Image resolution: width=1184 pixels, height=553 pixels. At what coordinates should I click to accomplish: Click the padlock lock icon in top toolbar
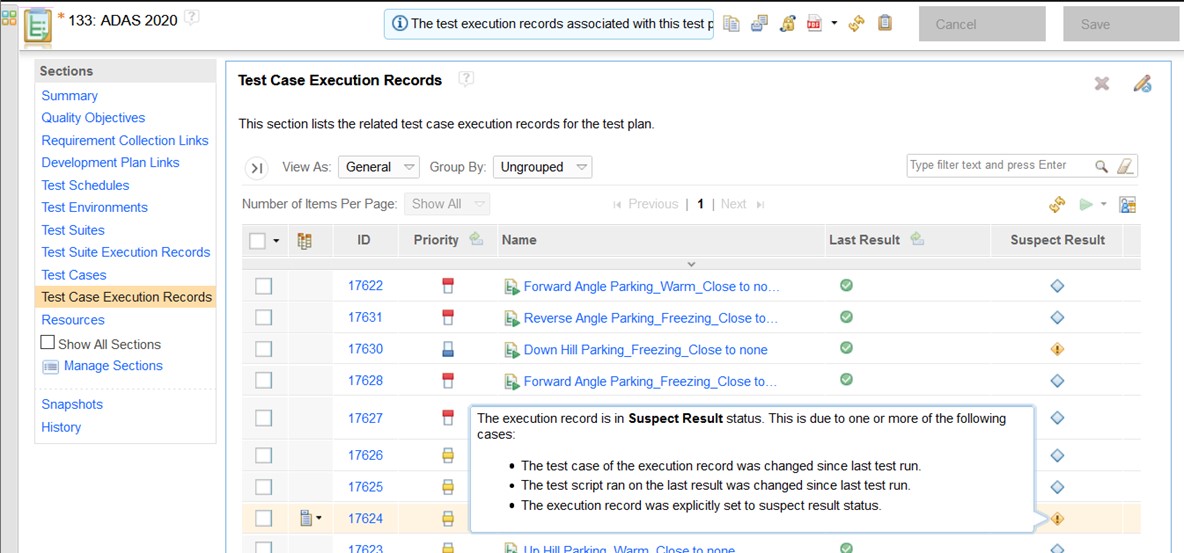(787, 24)
